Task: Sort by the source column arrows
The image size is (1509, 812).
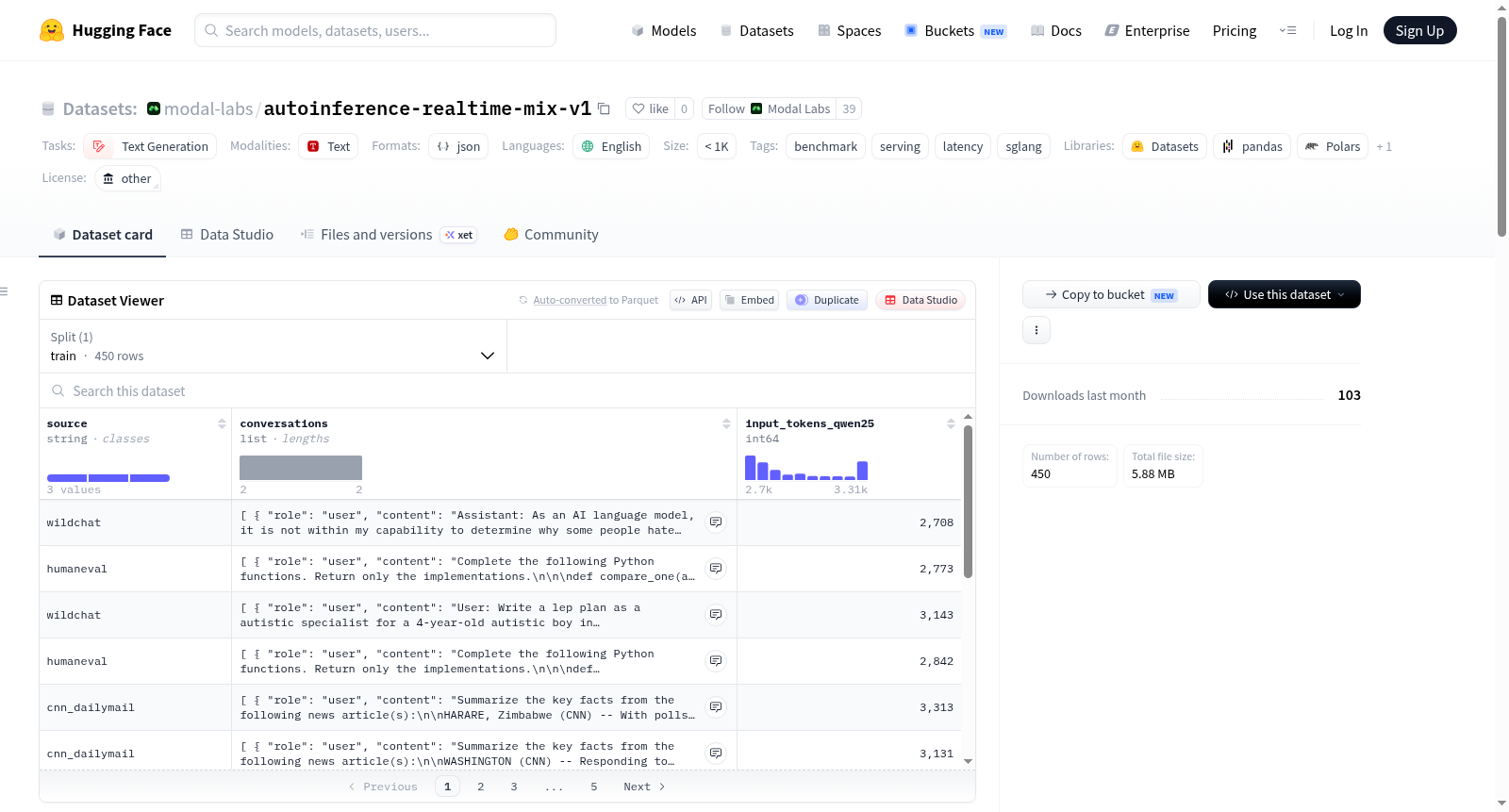Action: 222,423
